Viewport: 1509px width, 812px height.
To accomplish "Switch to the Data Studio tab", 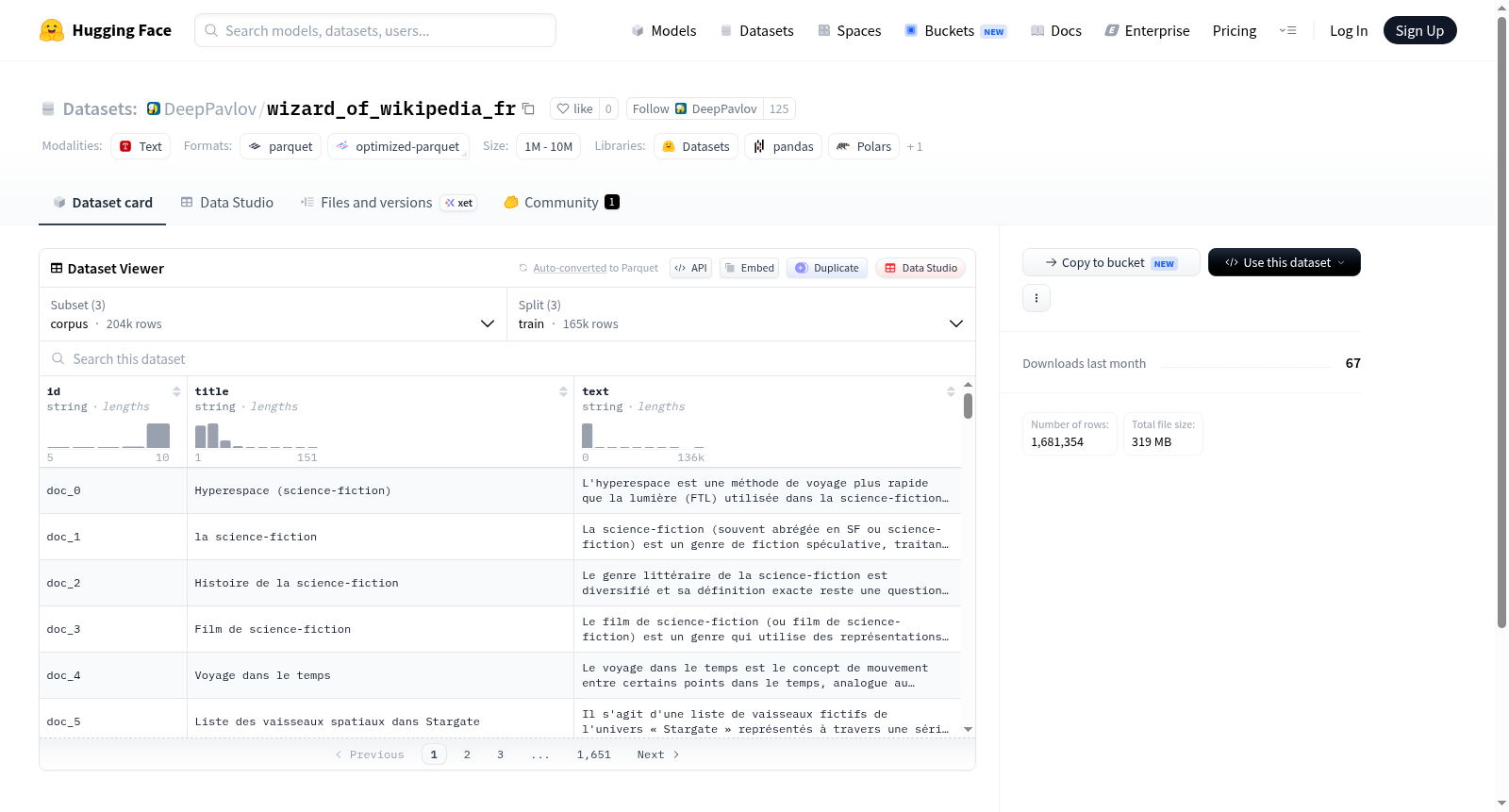I will 227,203.
